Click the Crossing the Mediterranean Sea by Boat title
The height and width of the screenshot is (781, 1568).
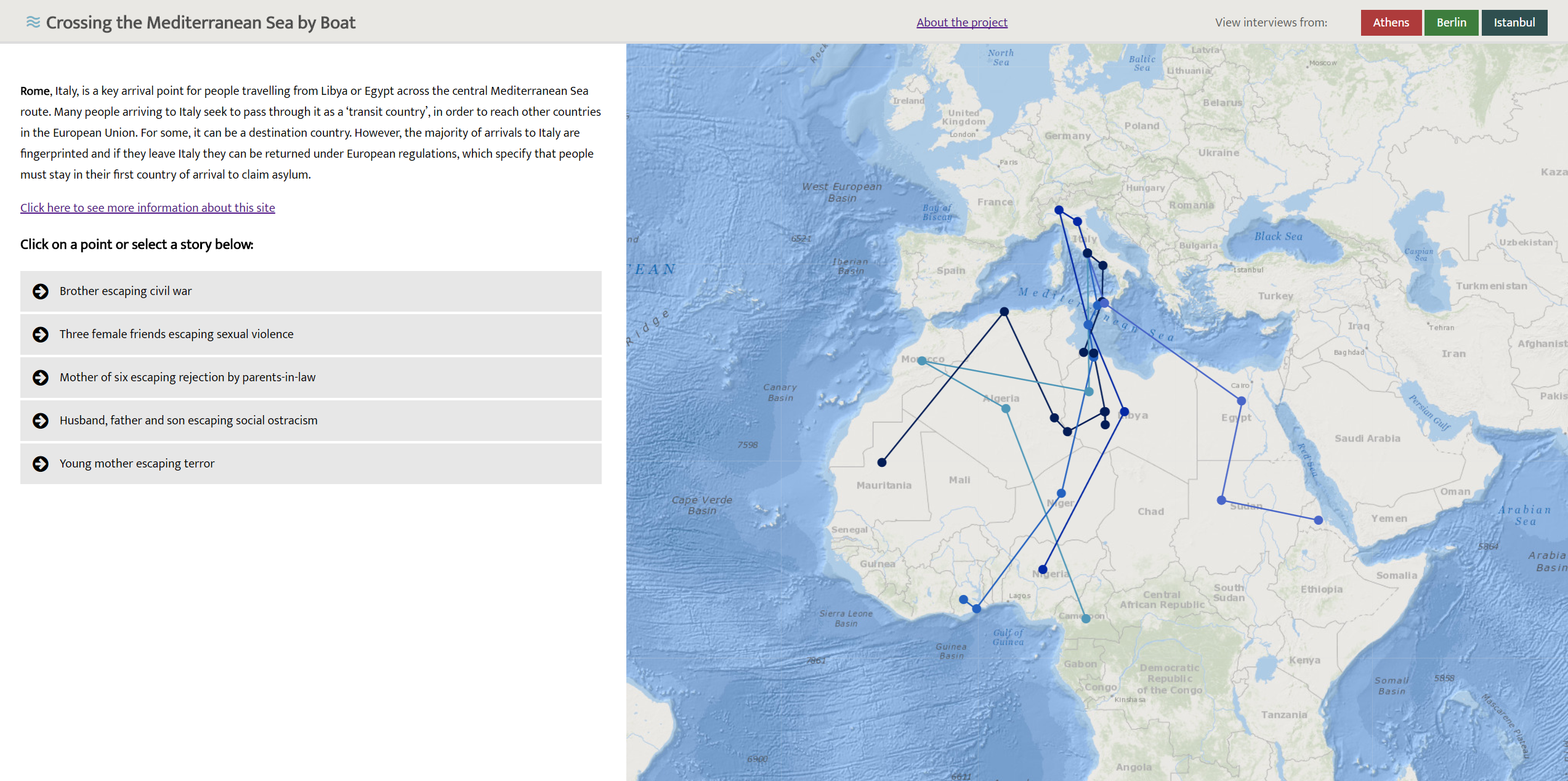(x=201, y=23)
